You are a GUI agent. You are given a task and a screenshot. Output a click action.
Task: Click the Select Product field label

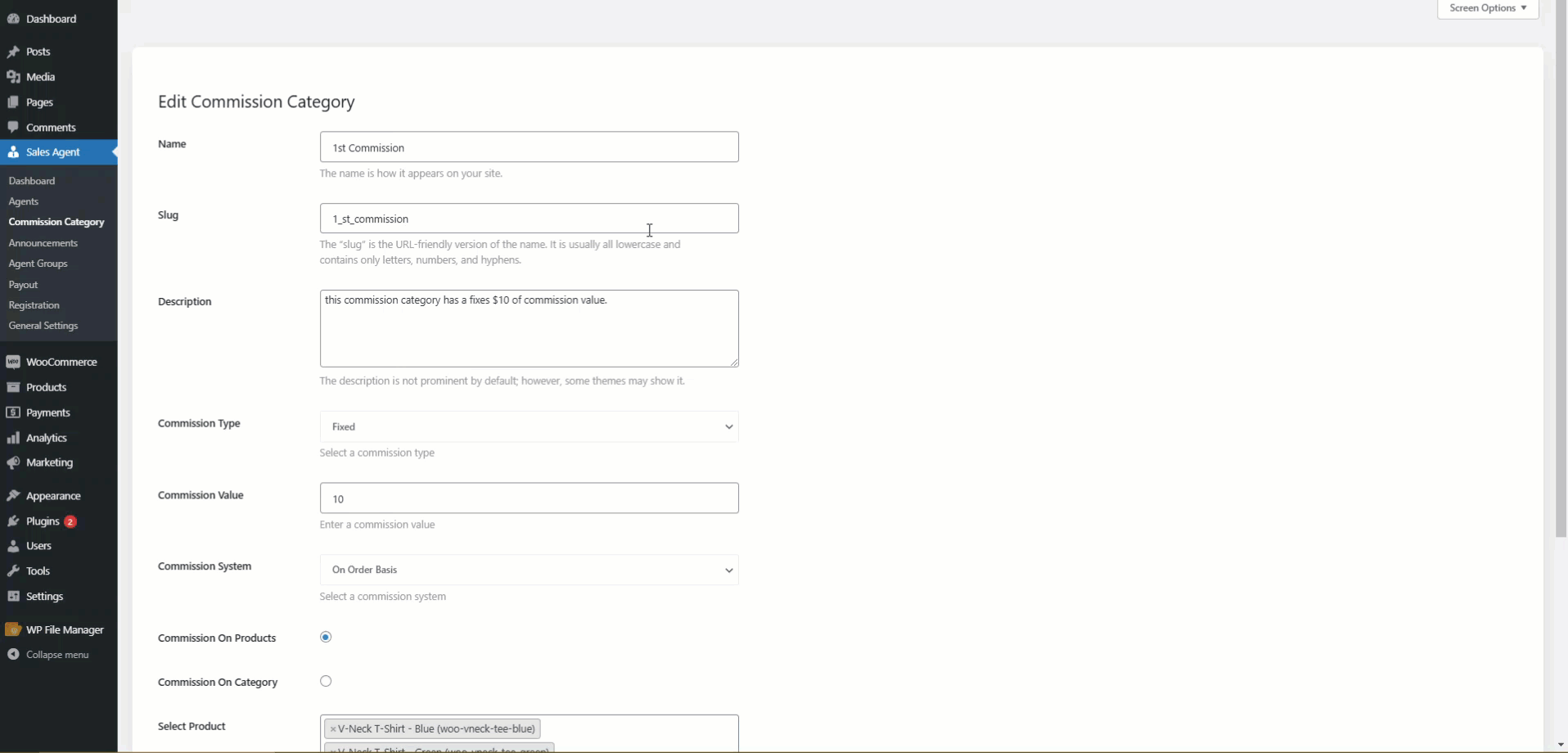click(191, 726)
